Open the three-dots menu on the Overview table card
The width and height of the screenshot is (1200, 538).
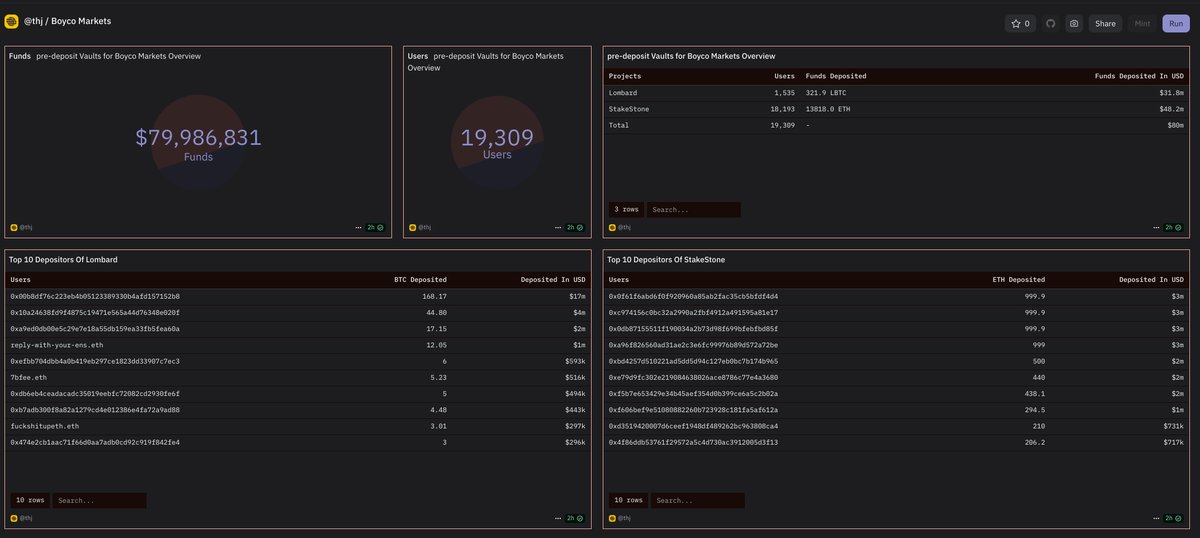point(1158,227)
